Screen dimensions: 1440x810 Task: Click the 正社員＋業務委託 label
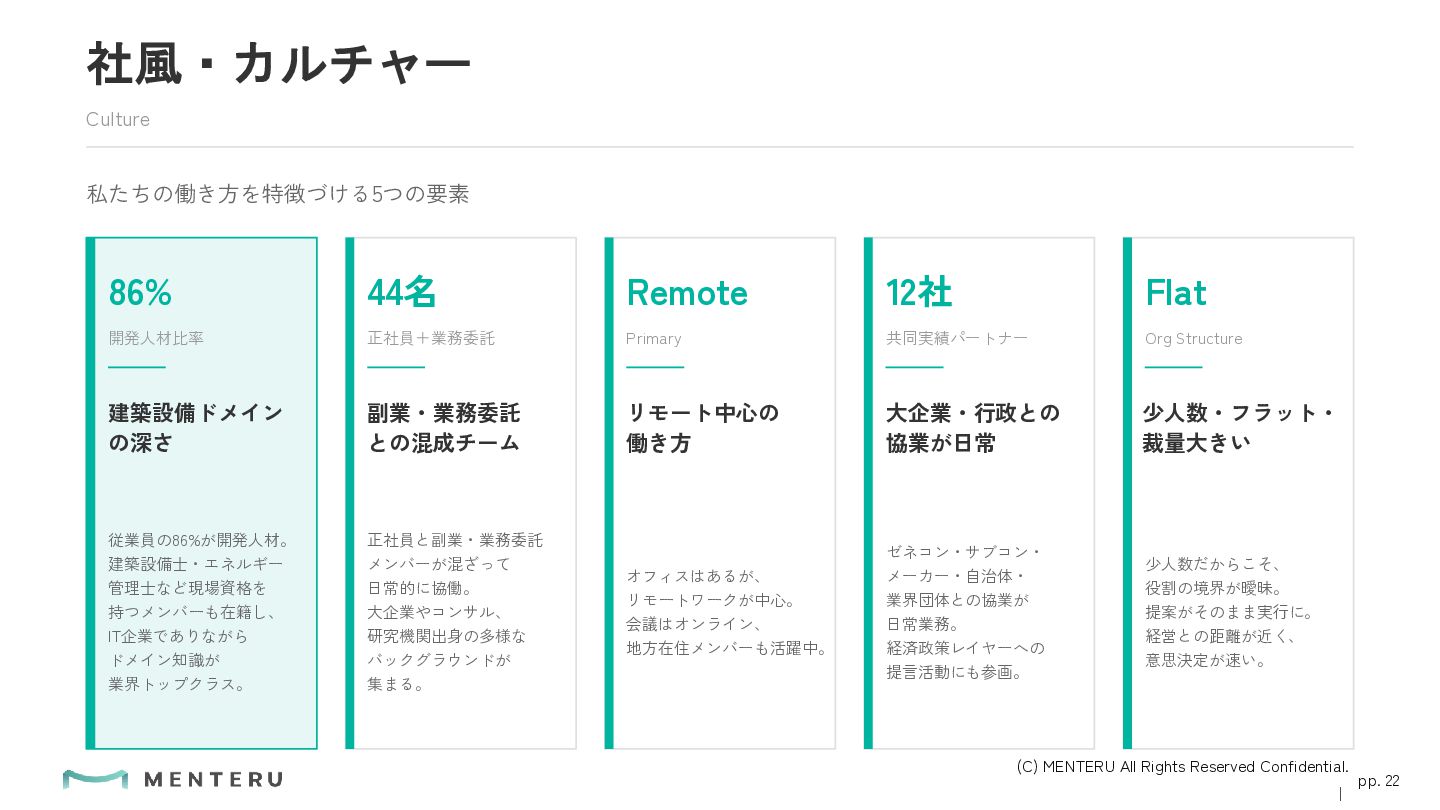[431, 338]
